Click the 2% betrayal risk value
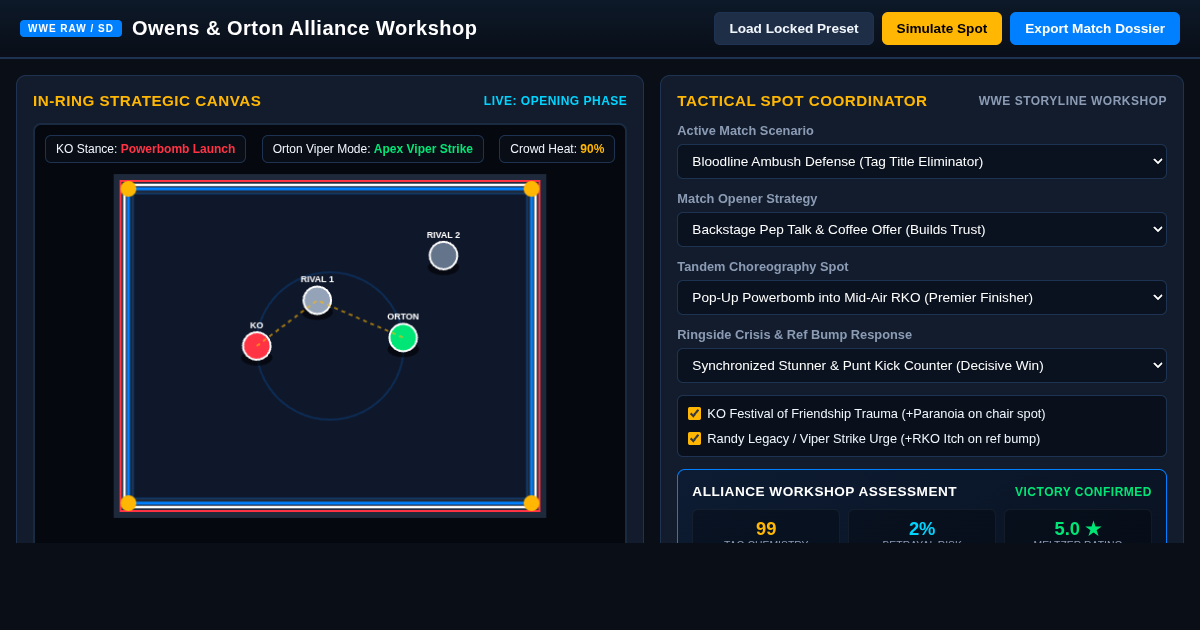The image size is (1200, 630). tap(922, 529)
